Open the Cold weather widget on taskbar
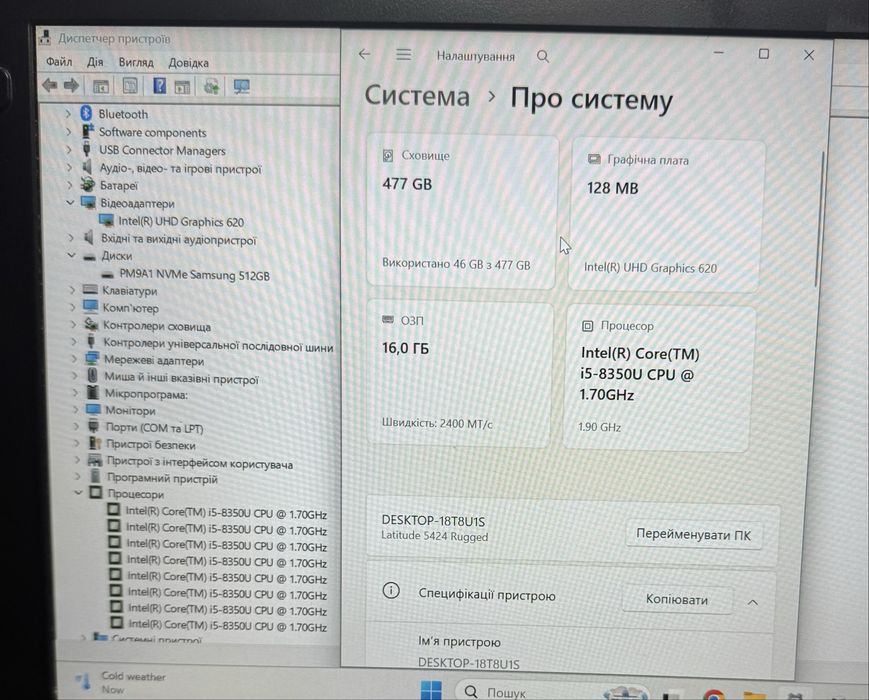 click(x=121, y=682)
